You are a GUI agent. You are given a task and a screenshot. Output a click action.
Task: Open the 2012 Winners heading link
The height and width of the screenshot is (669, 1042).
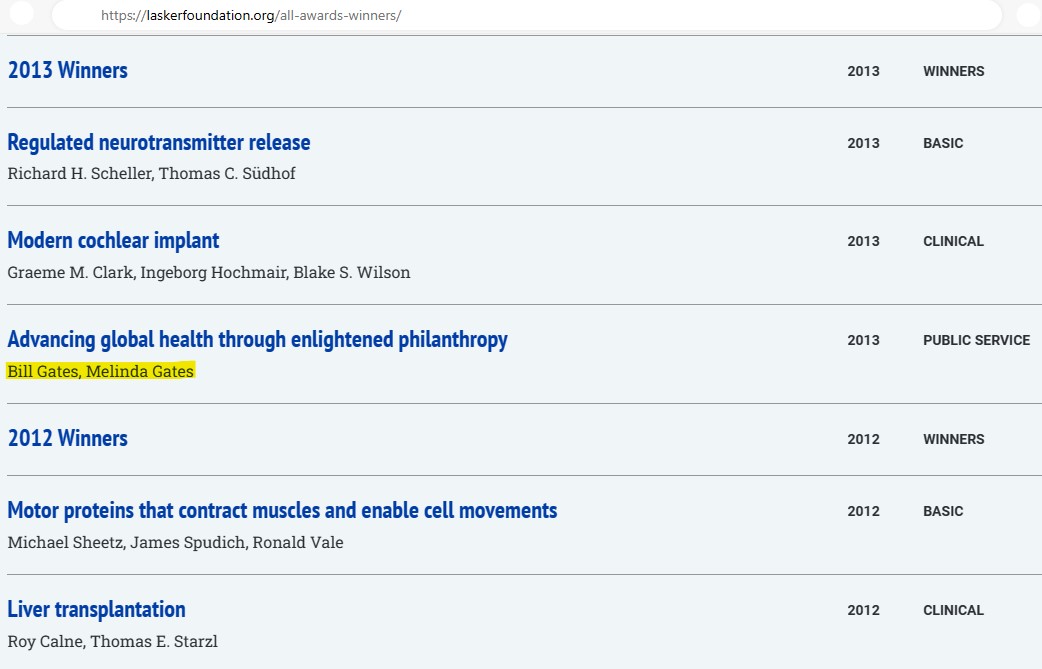click(x=67, y=438)
